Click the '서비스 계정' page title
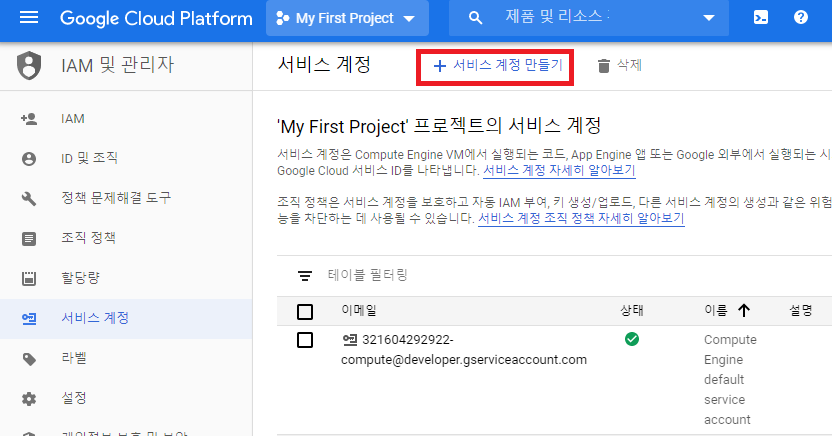Image resolution: width=832 pixels, height=436 pixels. click(x=324, y=65)
